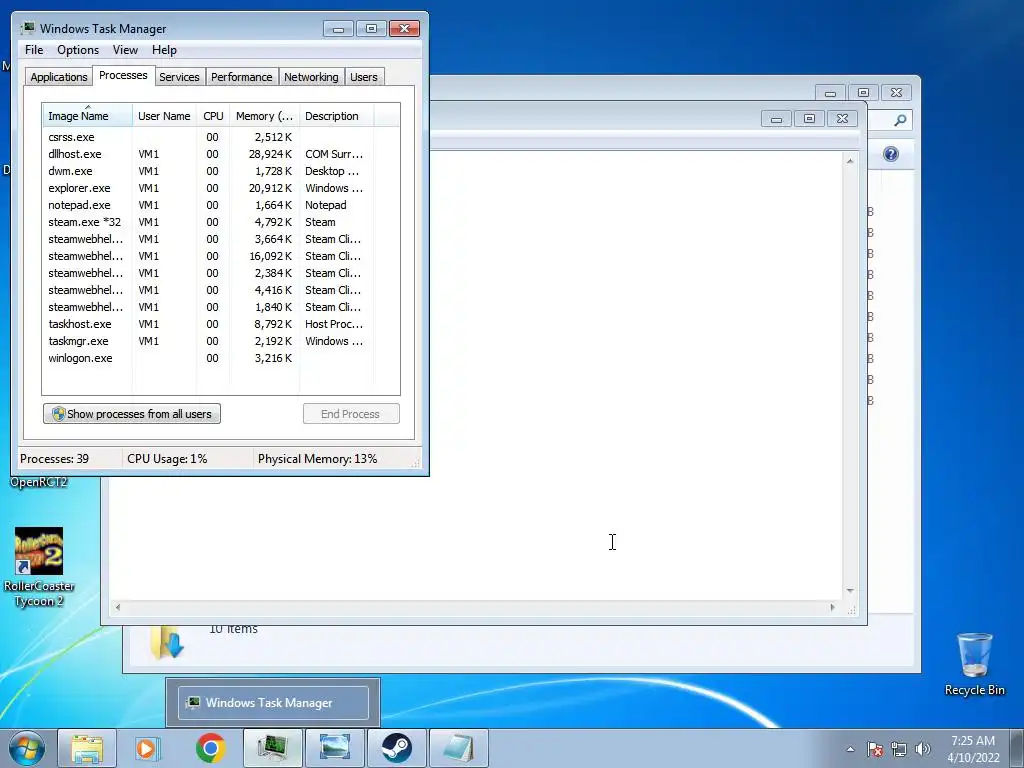The image size is (1024, 768).
Task: Click the Show desktop button
Action: pos(1017,748)
